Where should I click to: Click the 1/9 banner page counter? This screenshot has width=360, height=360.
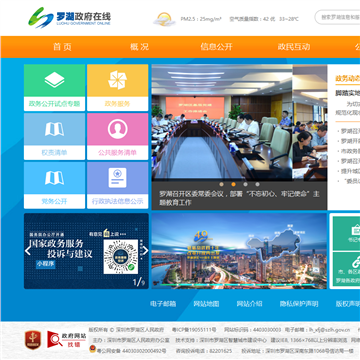[x=139, y=282]
